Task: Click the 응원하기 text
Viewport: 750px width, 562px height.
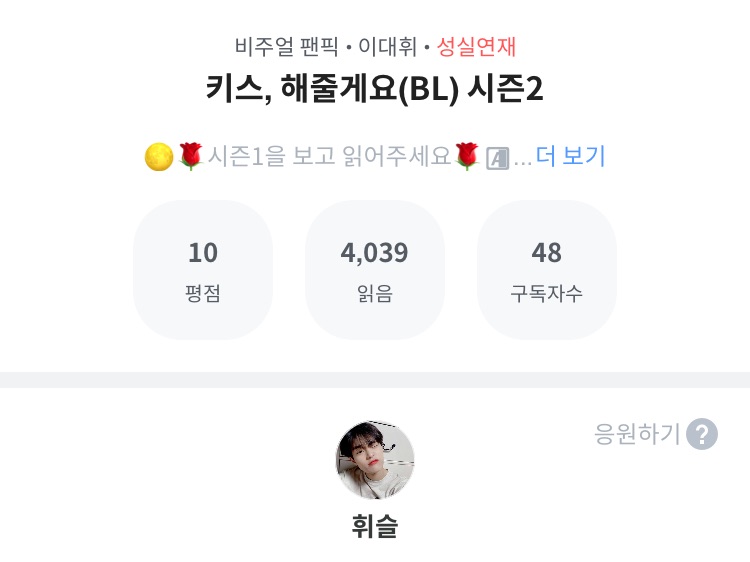Action: click(637, 434)
